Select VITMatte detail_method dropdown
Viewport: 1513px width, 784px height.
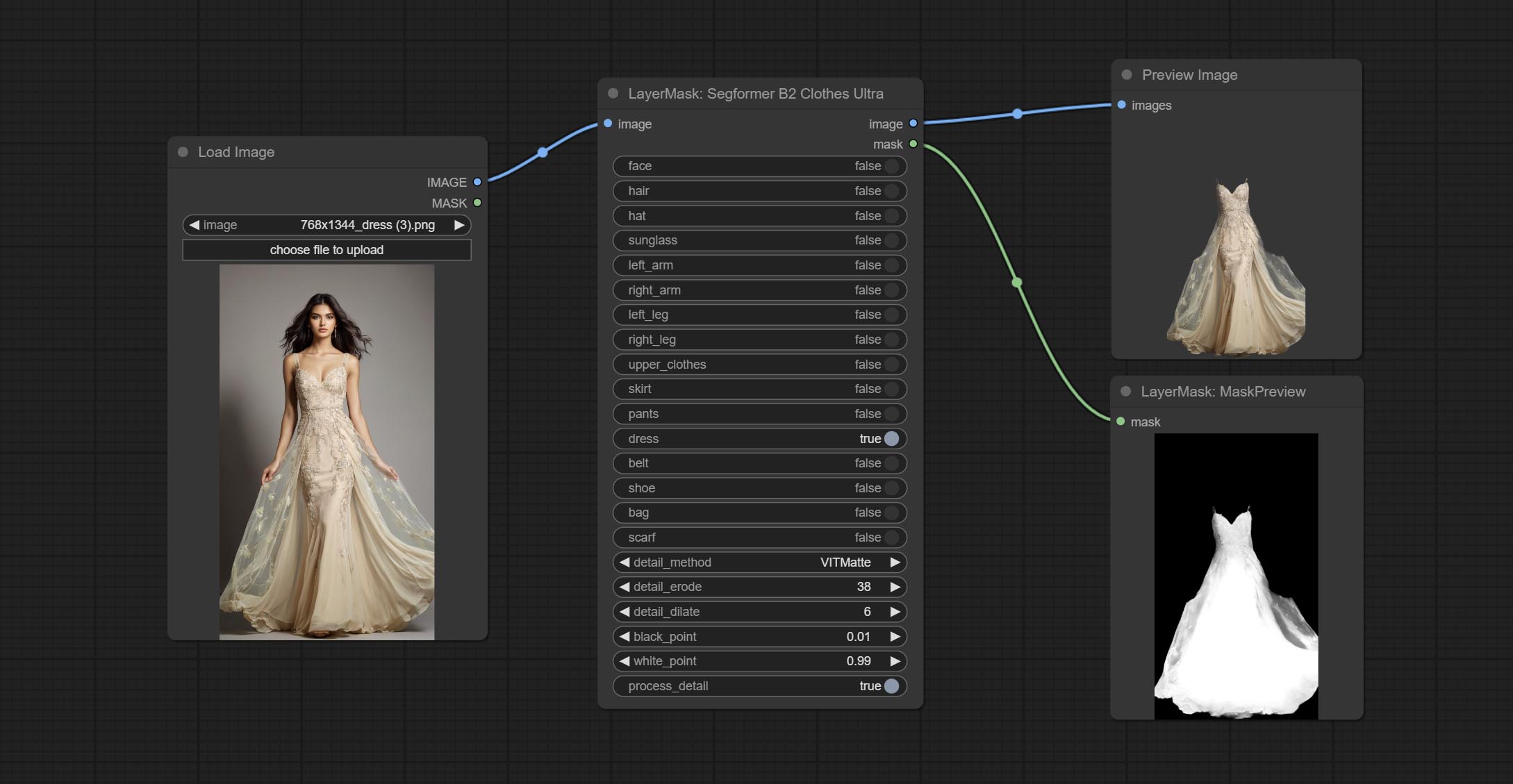coord(758,561)
